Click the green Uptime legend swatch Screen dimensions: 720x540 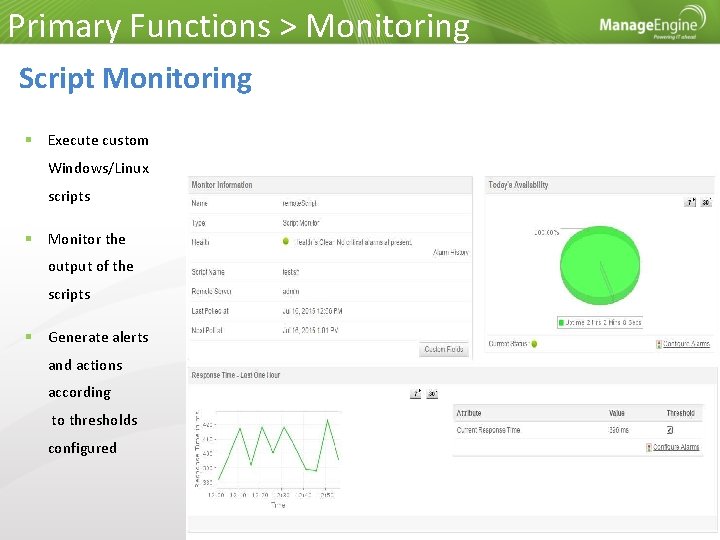561,323
